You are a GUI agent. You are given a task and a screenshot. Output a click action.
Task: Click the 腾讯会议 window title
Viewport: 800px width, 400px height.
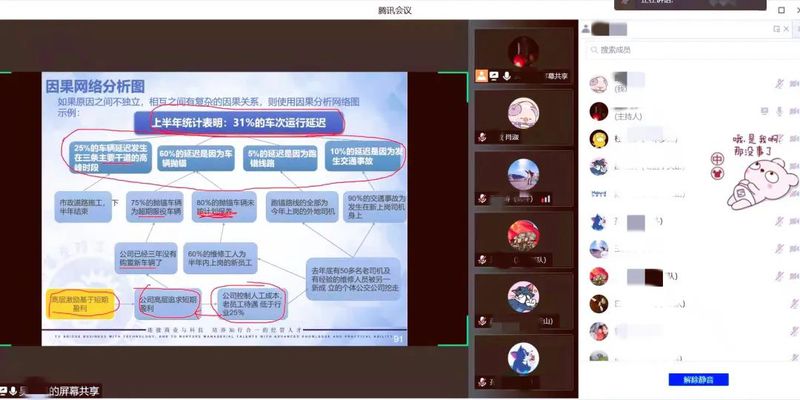coord(398,8)
